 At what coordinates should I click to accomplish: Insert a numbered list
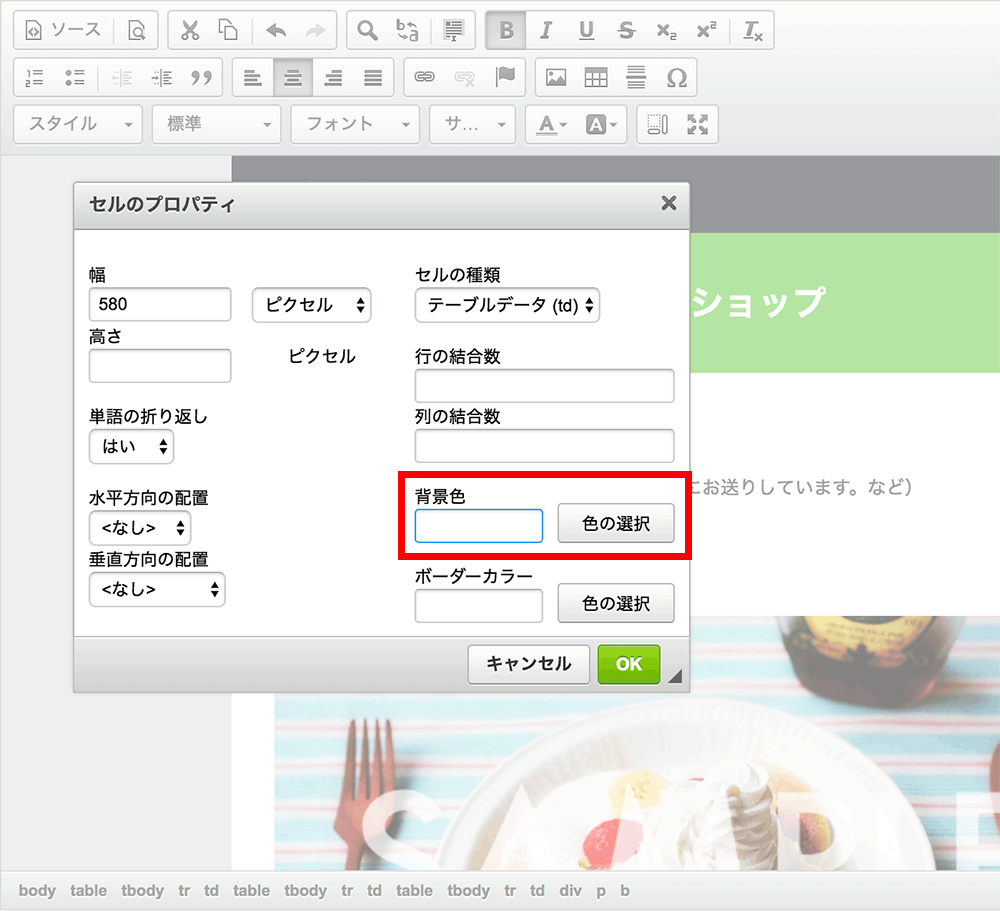(x=34, y=77)
